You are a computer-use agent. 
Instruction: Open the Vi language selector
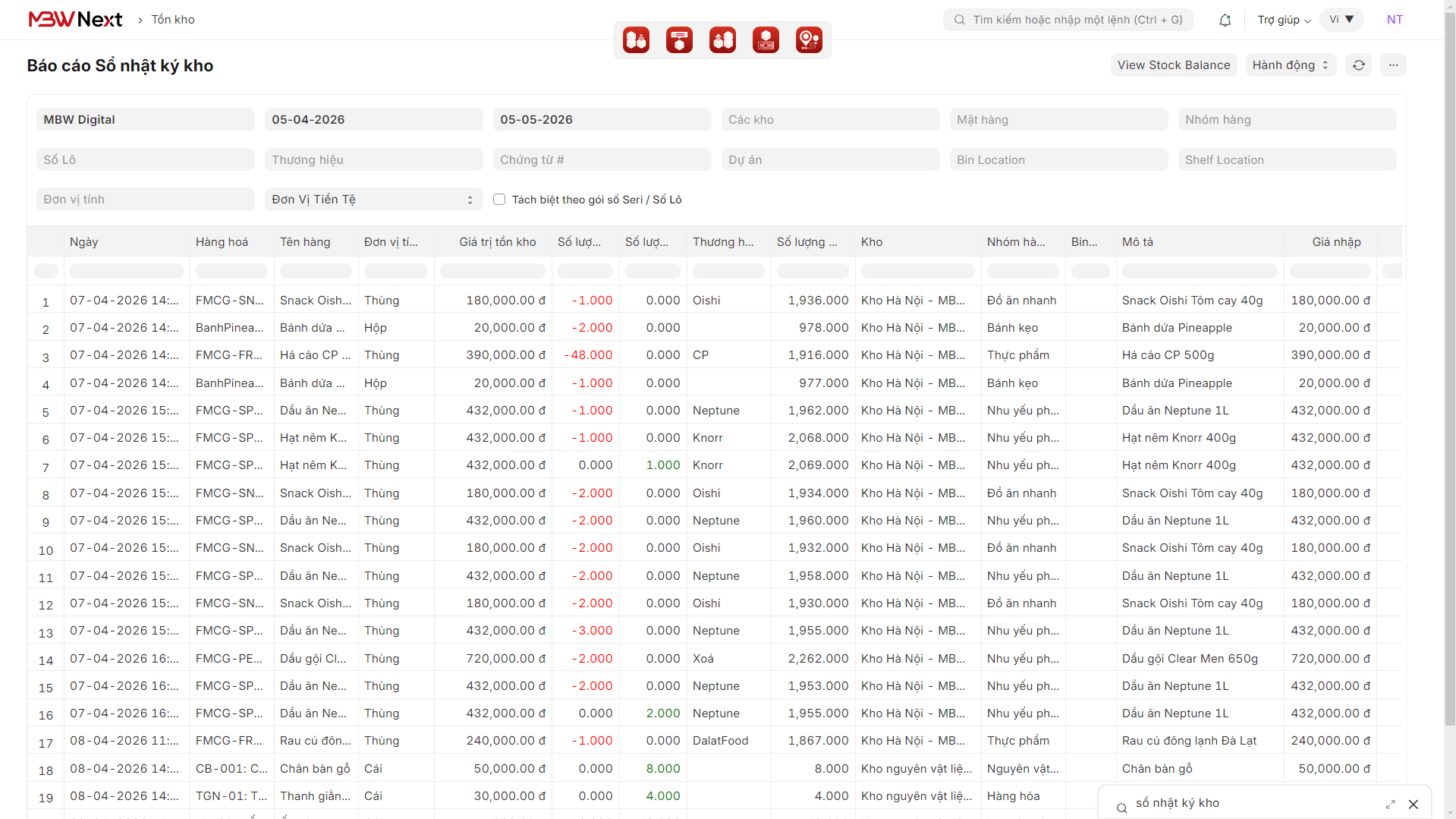pyautogui.click(x=1341, y=20)
